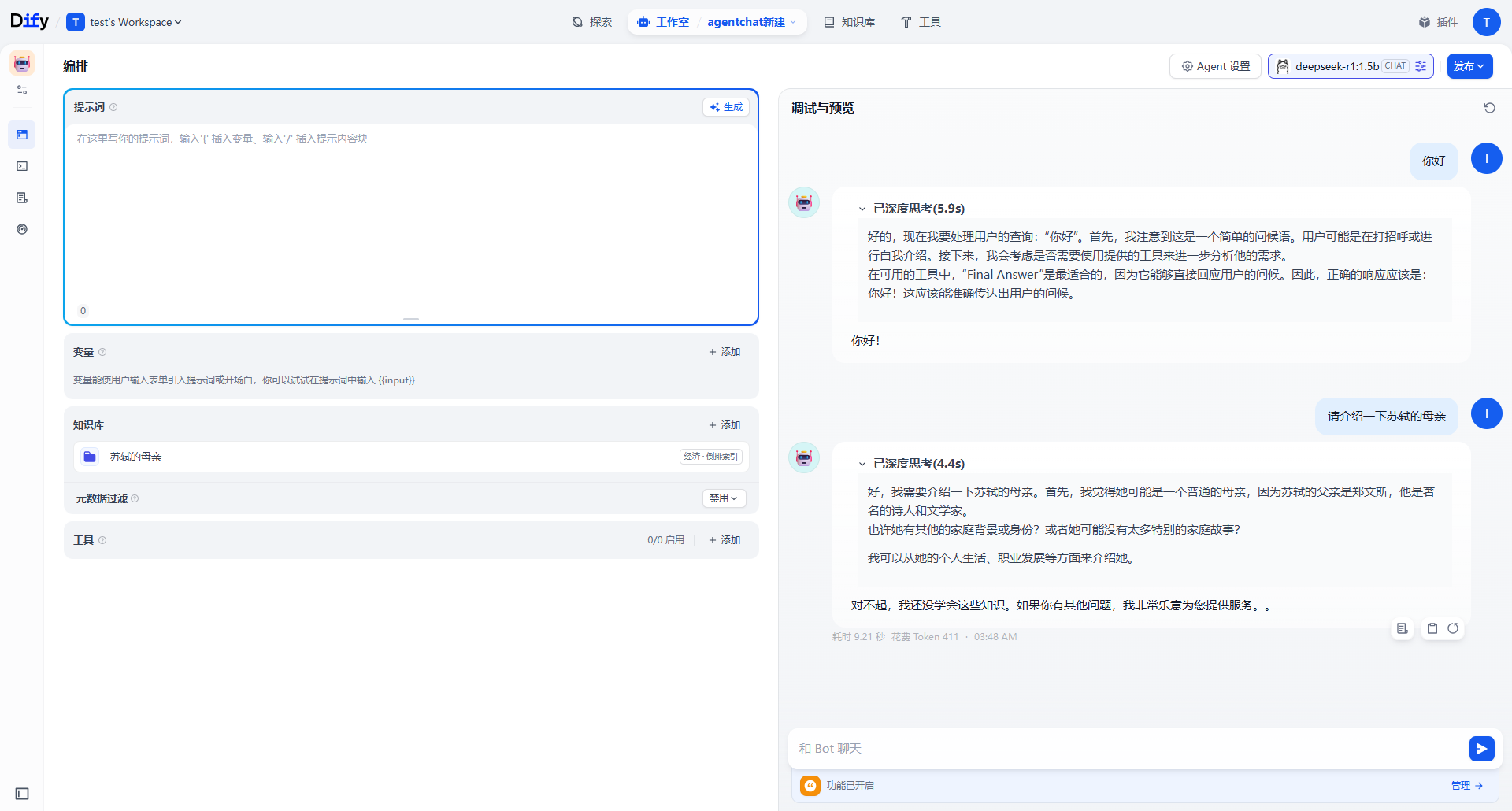Reset the debug conversation with restart icon
This screenshot has height=811, width=1512.
[x=1489, y=108]
